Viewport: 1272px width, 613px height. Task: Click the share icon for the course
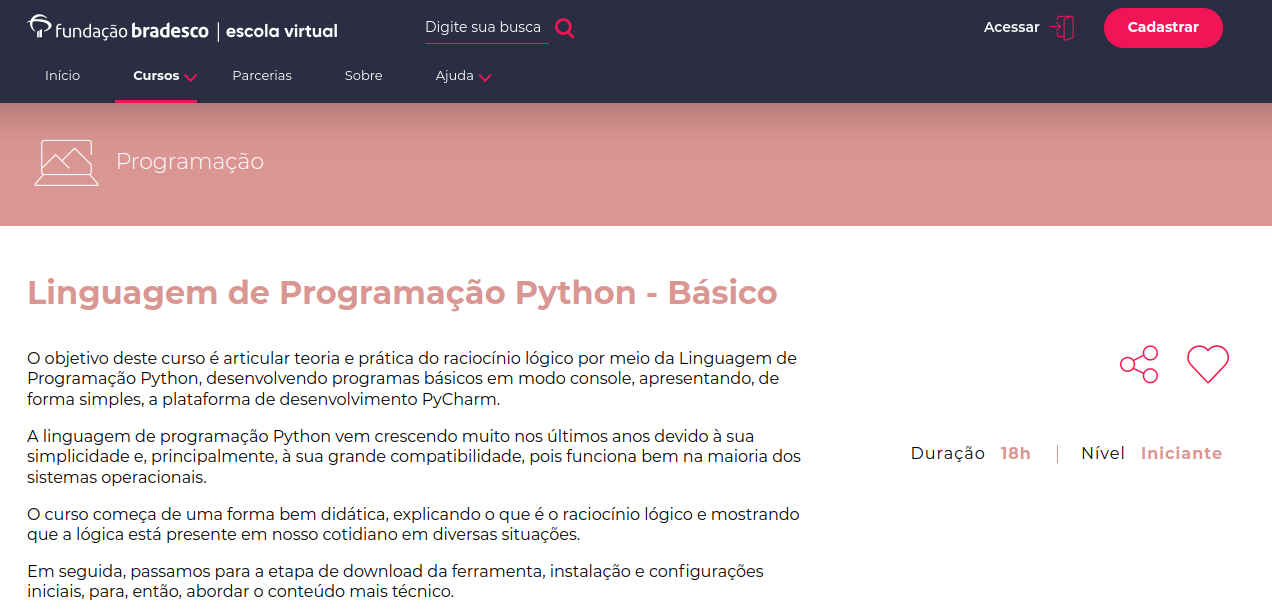coord(1139,364)
